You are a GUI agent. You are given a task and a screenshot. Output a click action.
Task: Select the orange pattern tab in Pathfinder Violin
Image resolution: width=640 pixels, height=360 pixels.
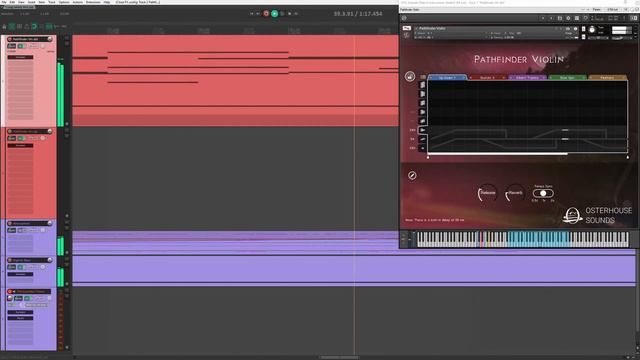click(607, 77)
